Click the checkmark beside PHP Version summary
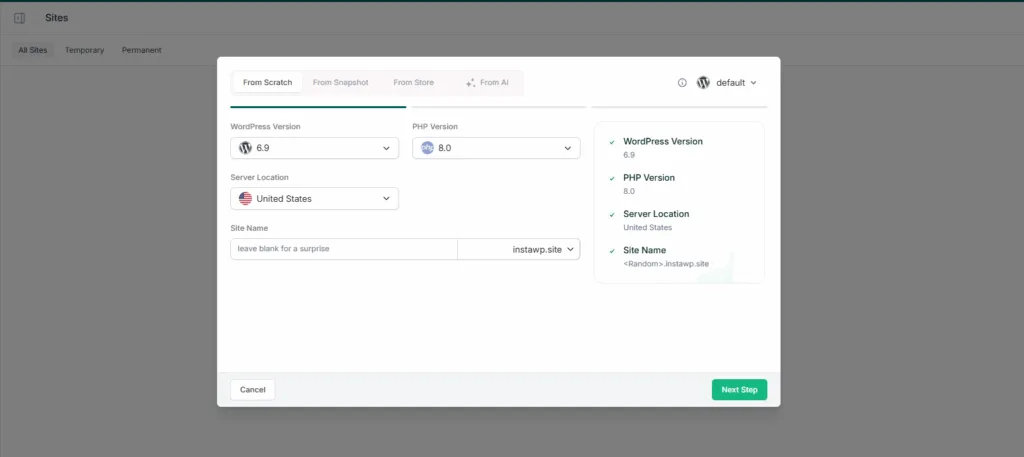 (612, 178)
